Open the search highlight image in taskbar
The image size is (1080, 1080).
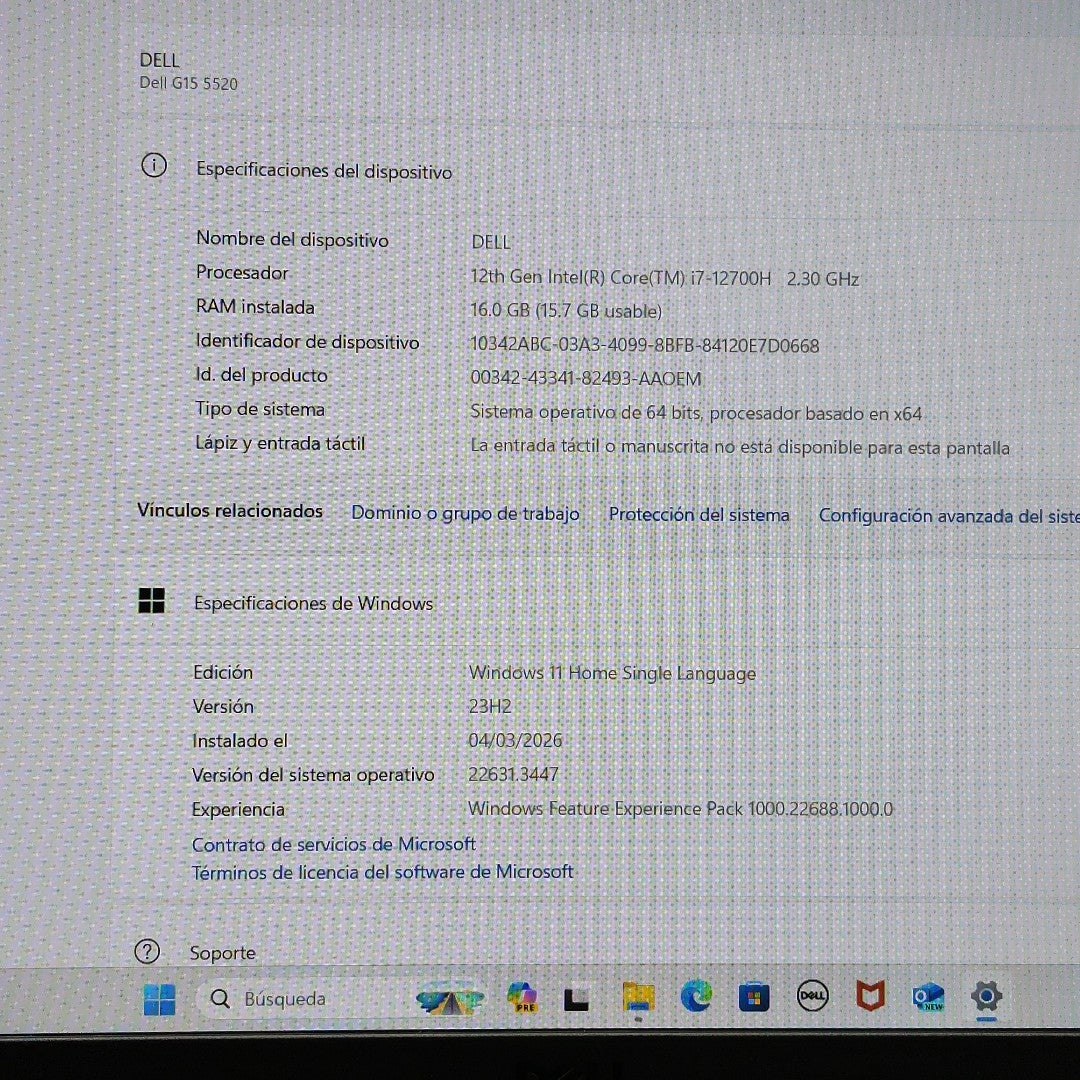click(450, 999)
